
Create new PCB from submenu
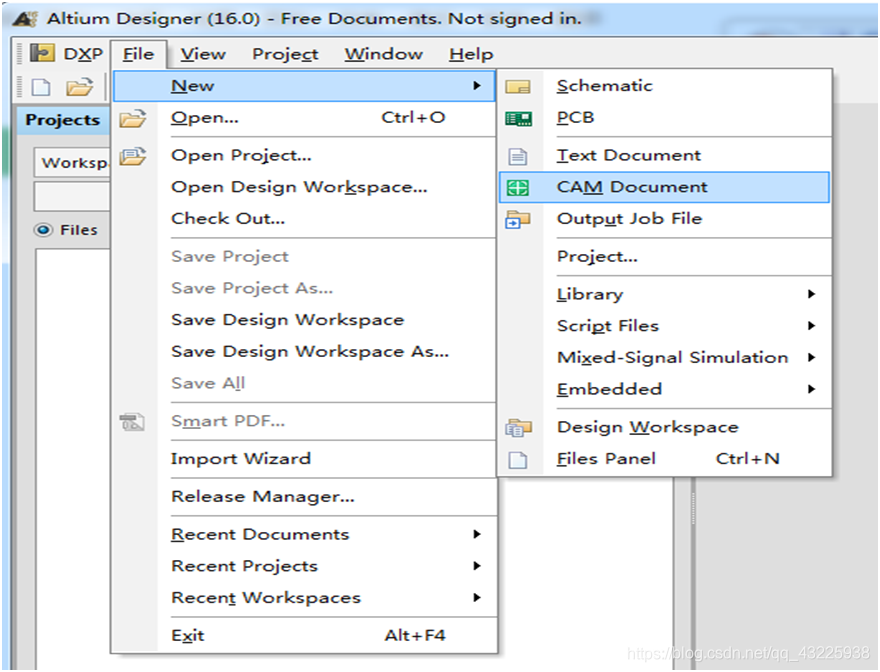(664, 118)
